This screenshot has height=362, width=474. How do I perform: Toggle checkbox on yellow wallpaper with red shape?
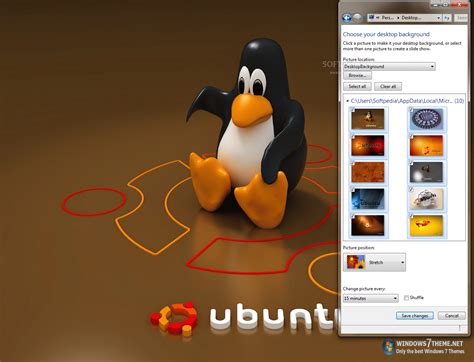[411, 216]
